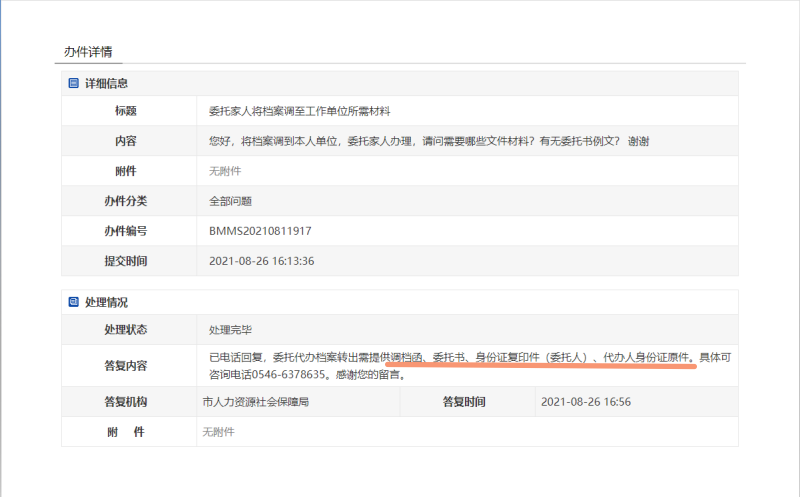The height and width of the screenshot is (497, 800).
Task: Click the 答复内容 label
Action: point(126,365)
